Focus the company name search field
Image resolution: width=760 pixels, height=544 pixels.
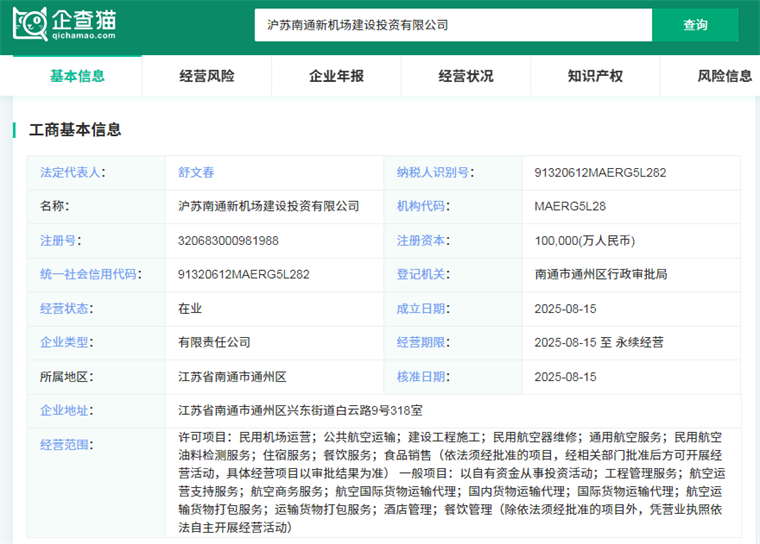[x=453, y=25]
